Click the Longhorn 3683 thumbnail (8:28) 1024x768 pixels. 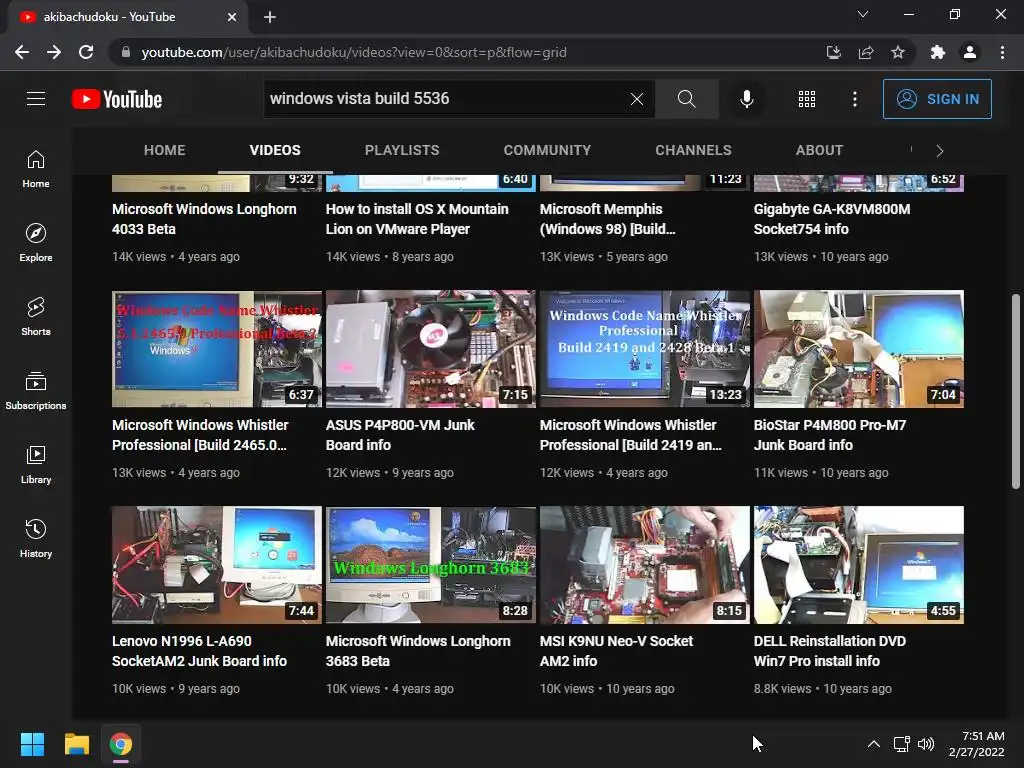(430, 565)
